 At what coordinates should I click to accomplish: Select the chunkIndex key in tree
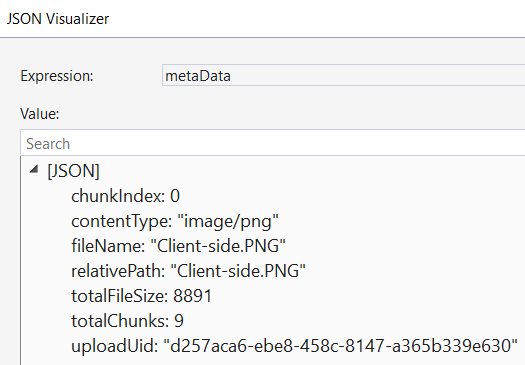tap(118, 196)
